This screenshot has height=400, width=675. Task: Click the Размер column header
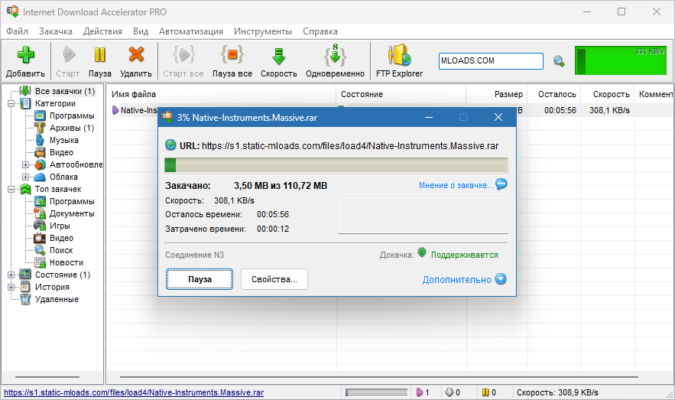(x=496, y=94)
